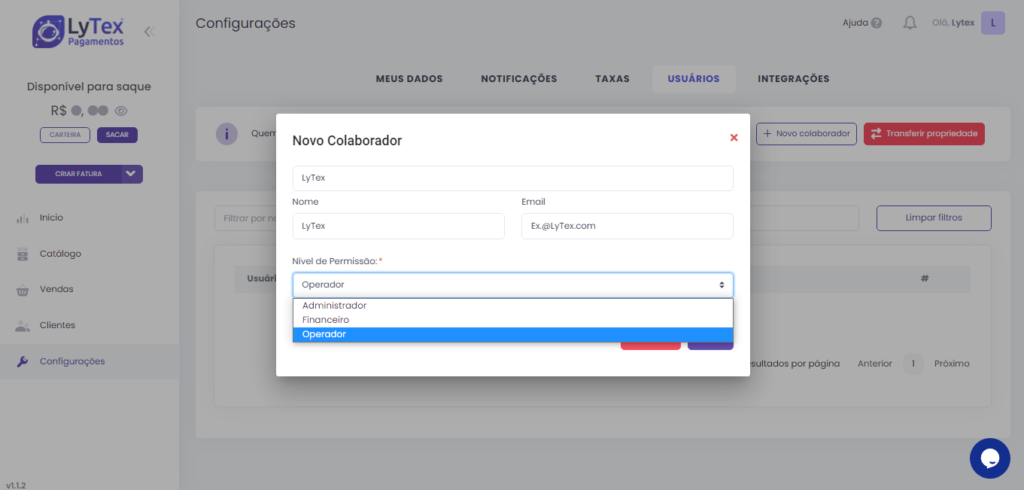Go to Catálogo in sidebar
1024x490 pixels.
coord(60,253)
